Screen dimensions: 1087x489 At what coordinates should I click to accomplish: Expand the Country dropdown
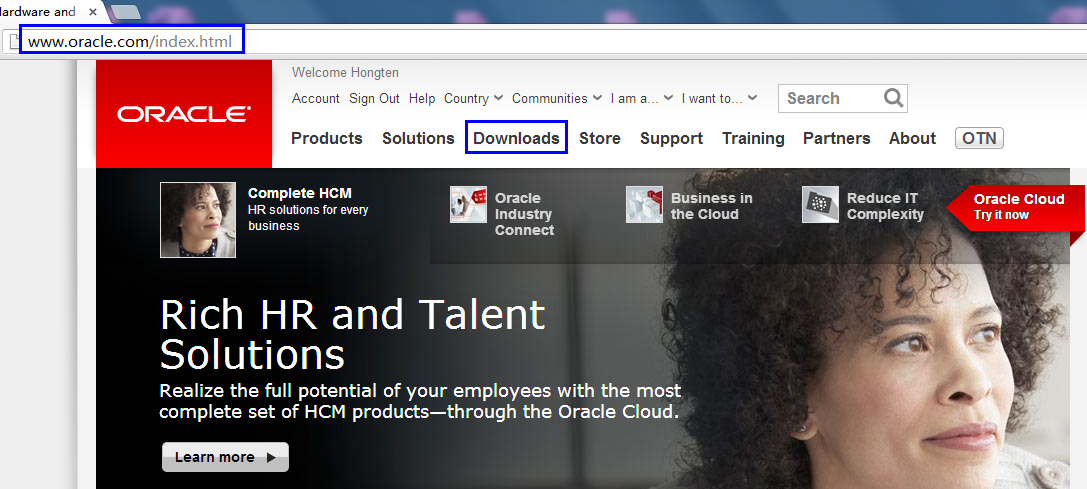[473, 98]
